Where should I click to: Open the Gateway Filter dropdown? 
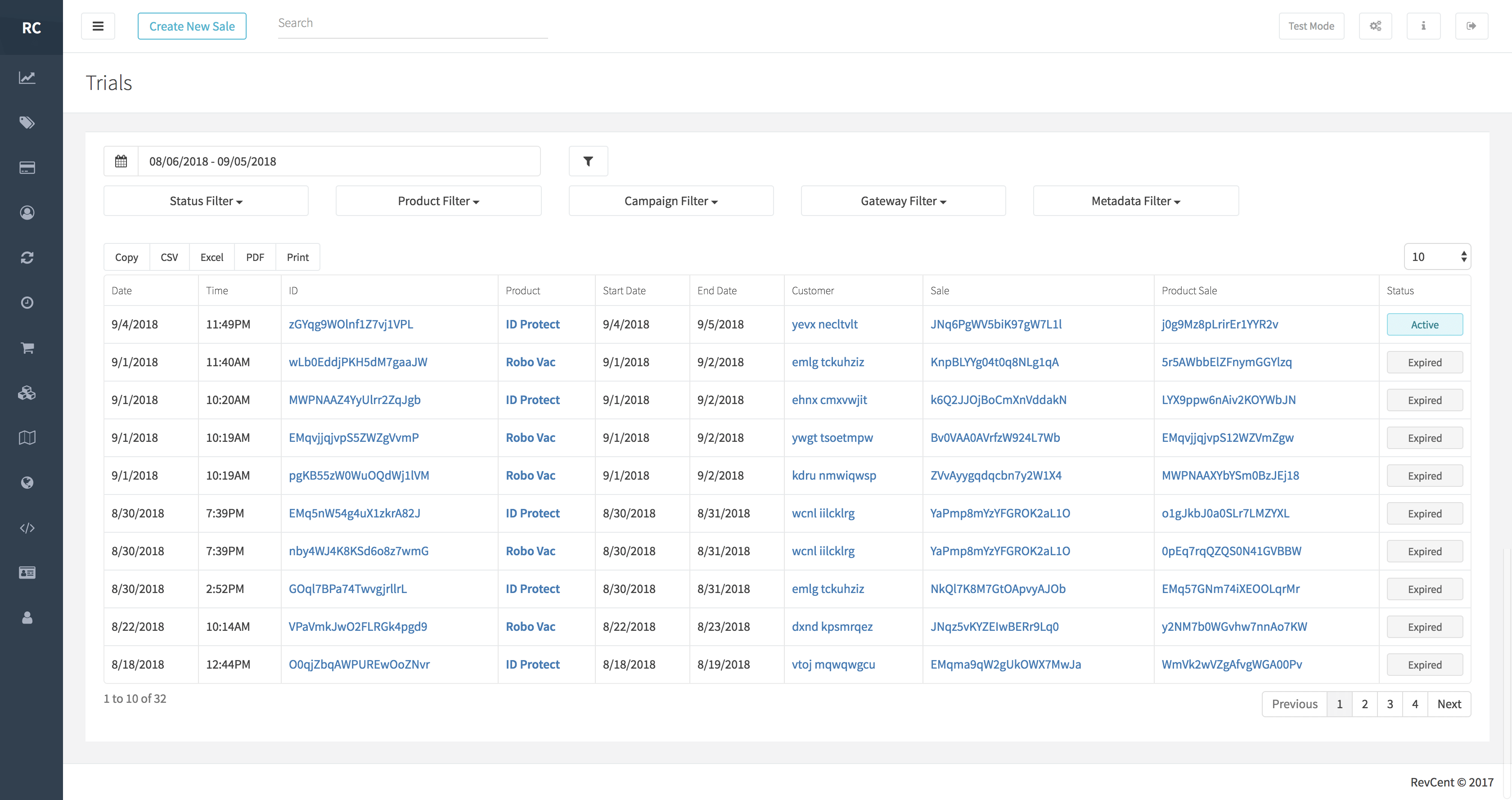[903, 201]
